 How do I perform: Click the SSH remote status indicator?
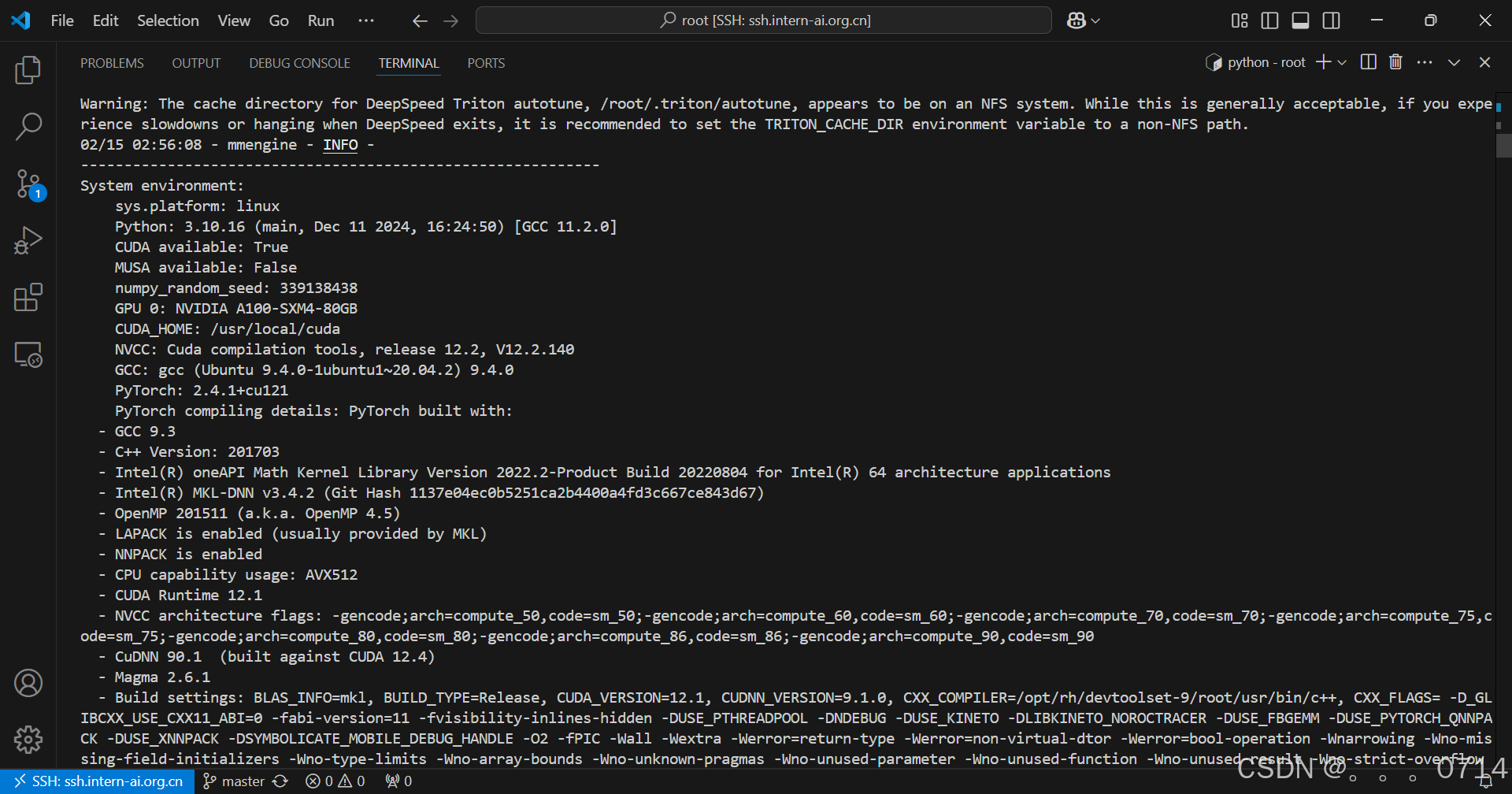pyautogui.click(x=98, y=781)
